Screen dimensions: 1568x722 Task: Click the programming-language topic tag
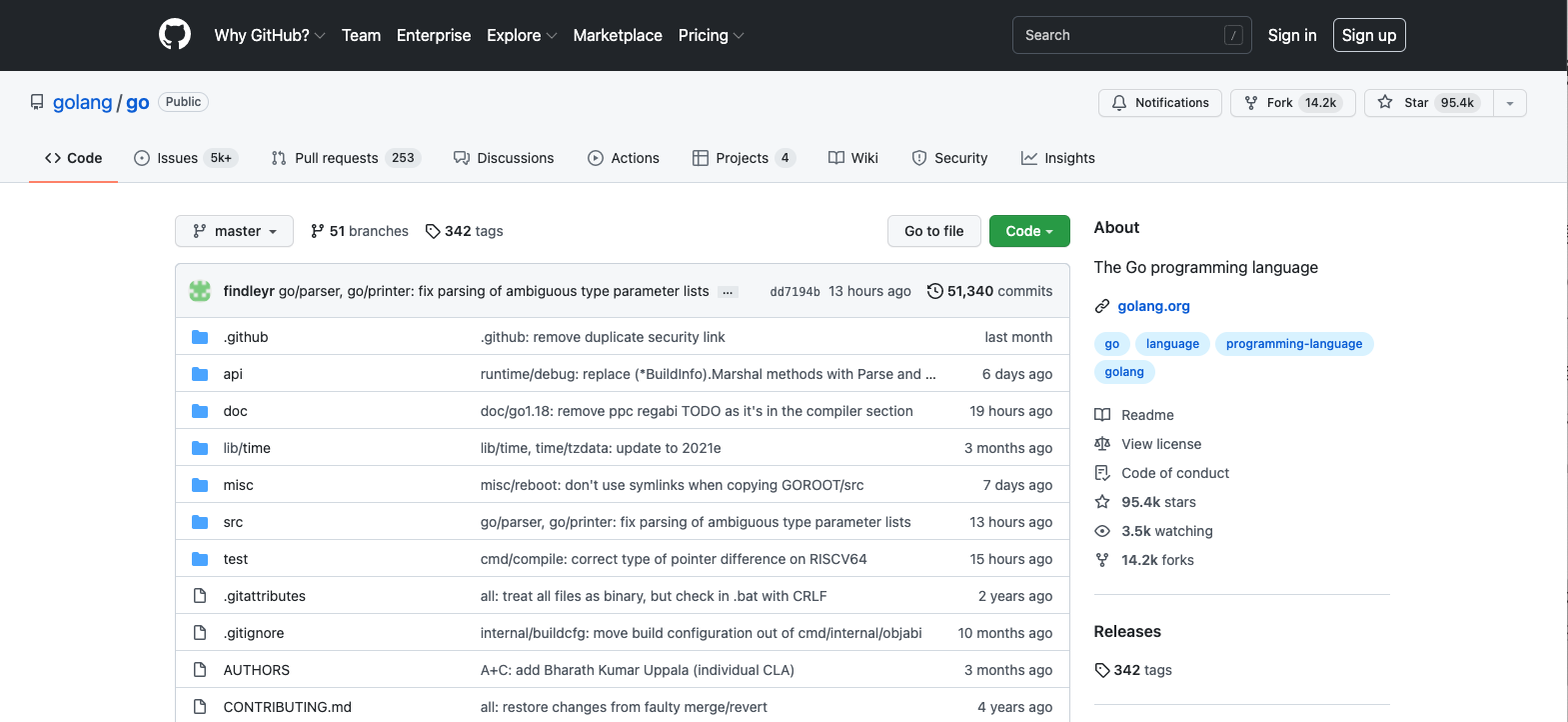pyautogui.click(x=1294, y=344)
